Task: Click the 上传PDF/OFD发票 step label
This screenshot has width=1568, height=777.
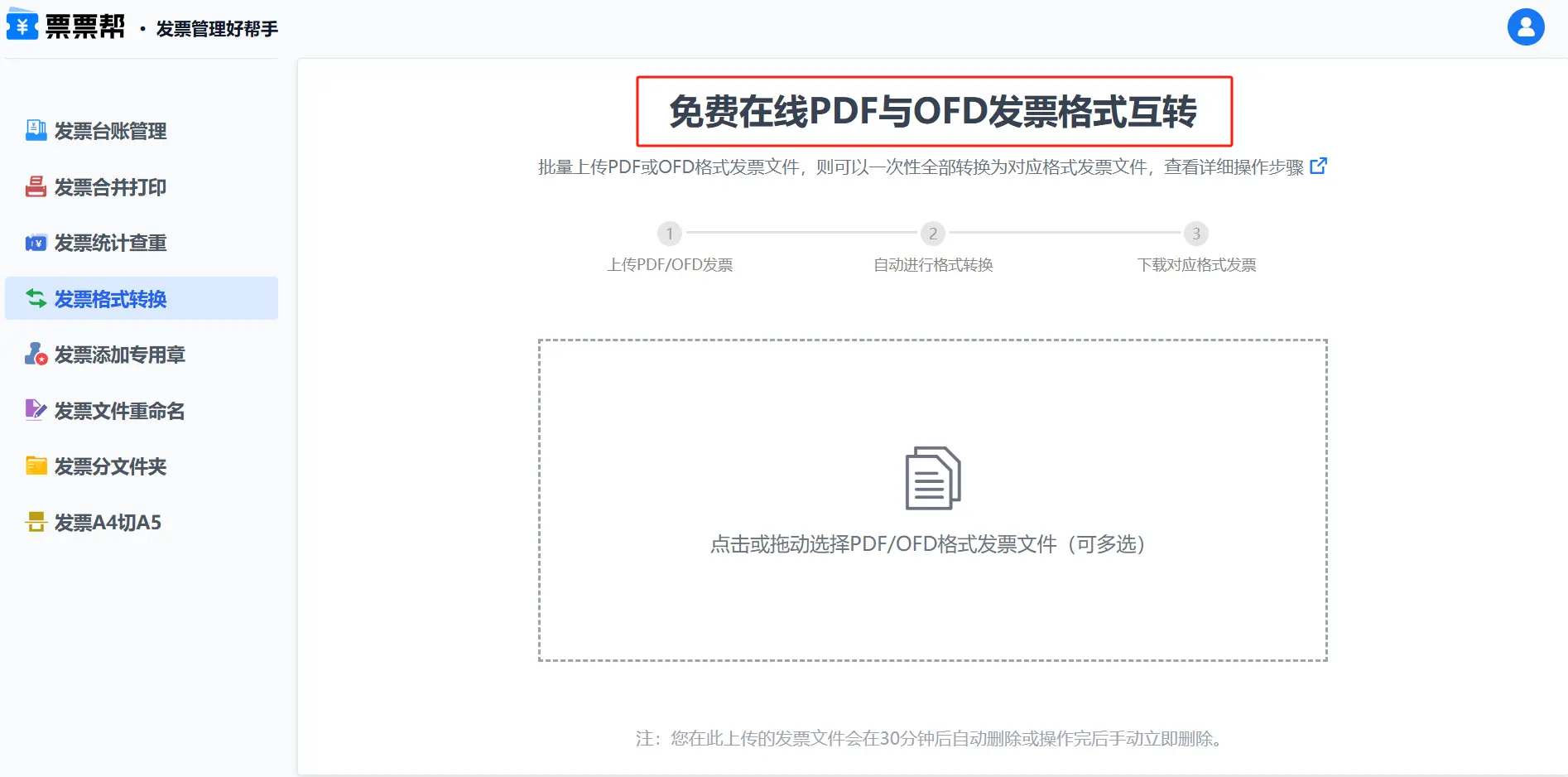Action: 670,265
